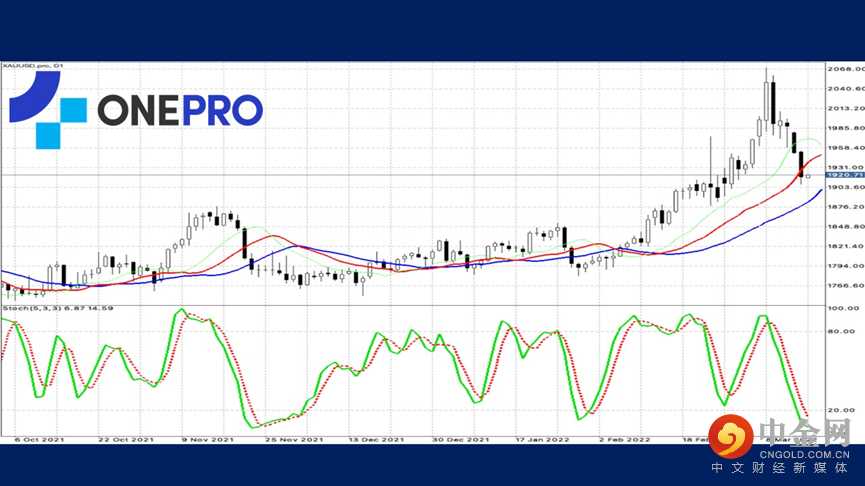Click the 22 Oct 2021 date label

pos(126,440)
